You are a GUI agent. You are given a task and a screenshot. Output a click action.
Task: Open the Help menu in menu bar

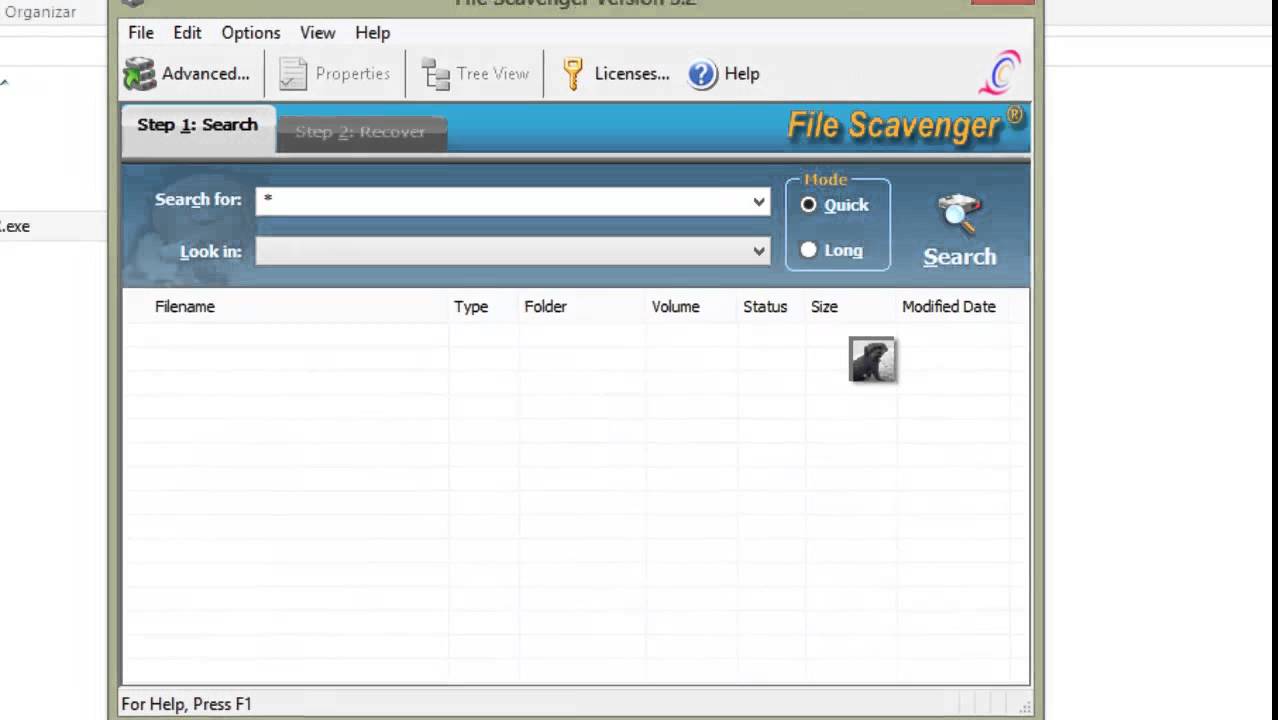tap(373, 33)
